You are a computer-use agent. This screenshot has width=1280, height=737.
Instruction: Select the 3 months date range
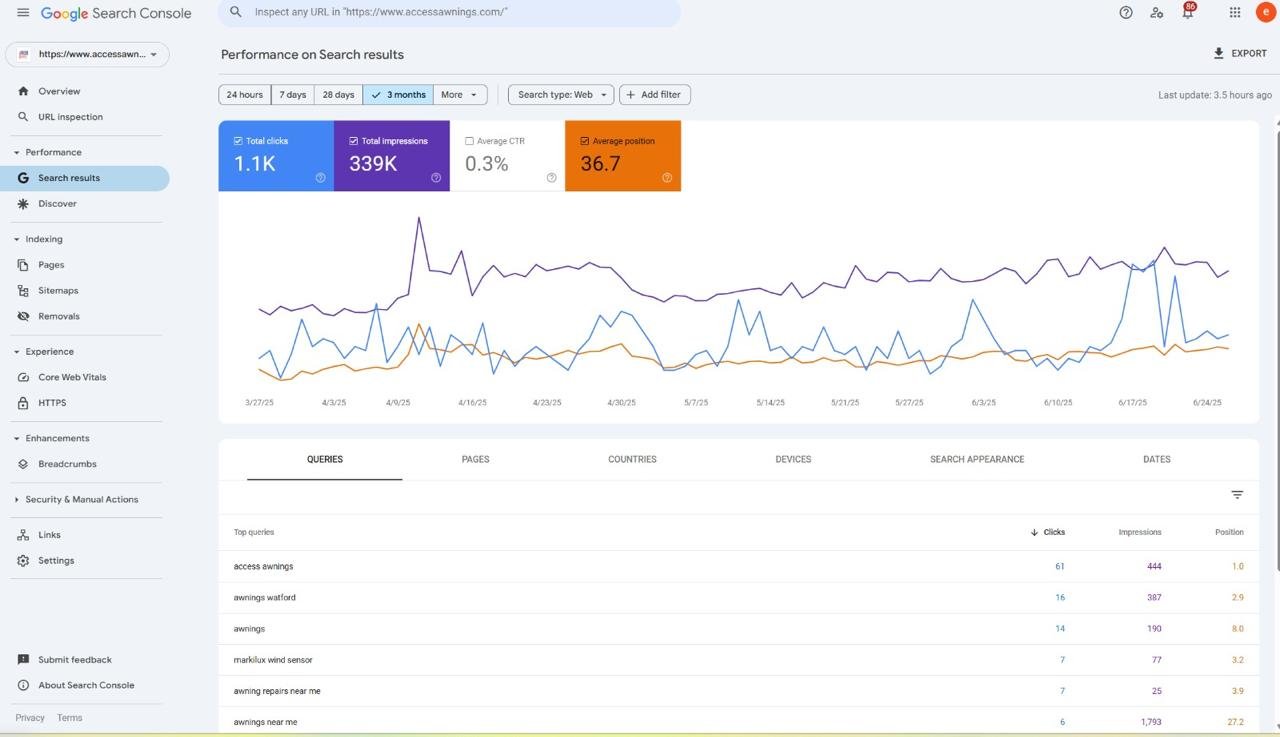pyautogui.click(x=398, y=95)
